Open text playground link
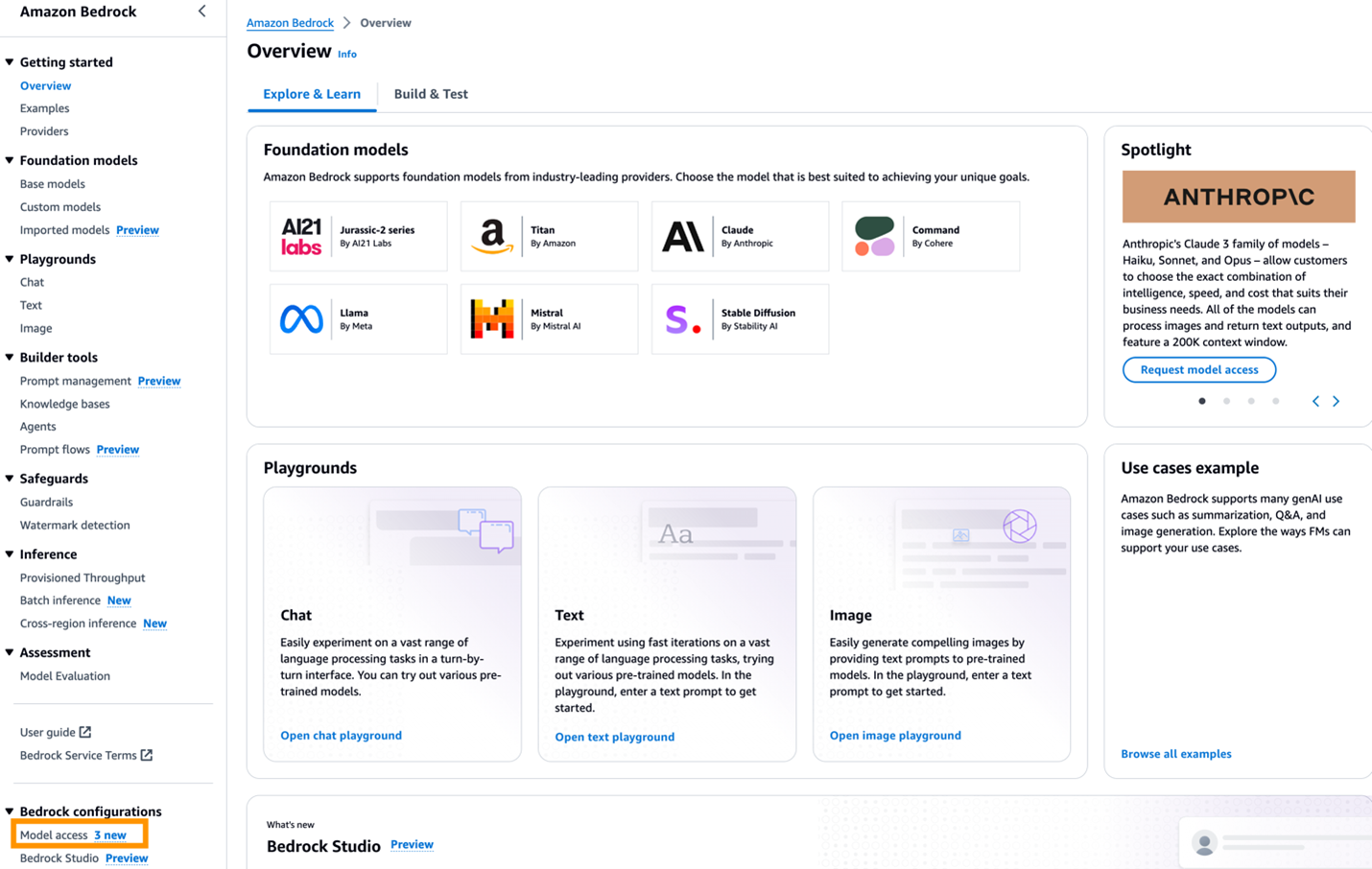The width and height of the screenshot is (1372, 869). pos(614,737)
